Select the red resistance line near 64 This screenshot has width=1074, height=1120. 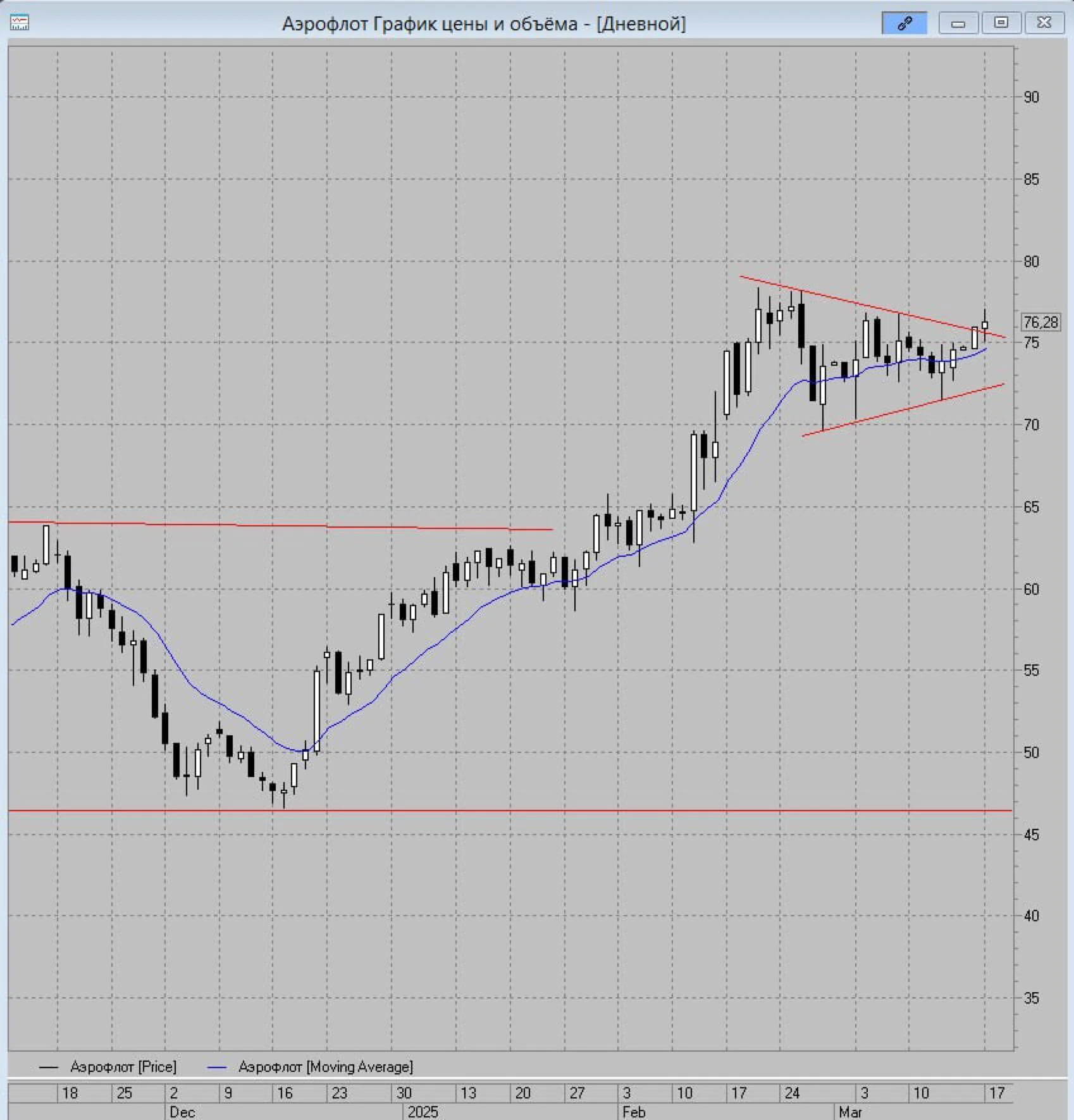[281, 525]
